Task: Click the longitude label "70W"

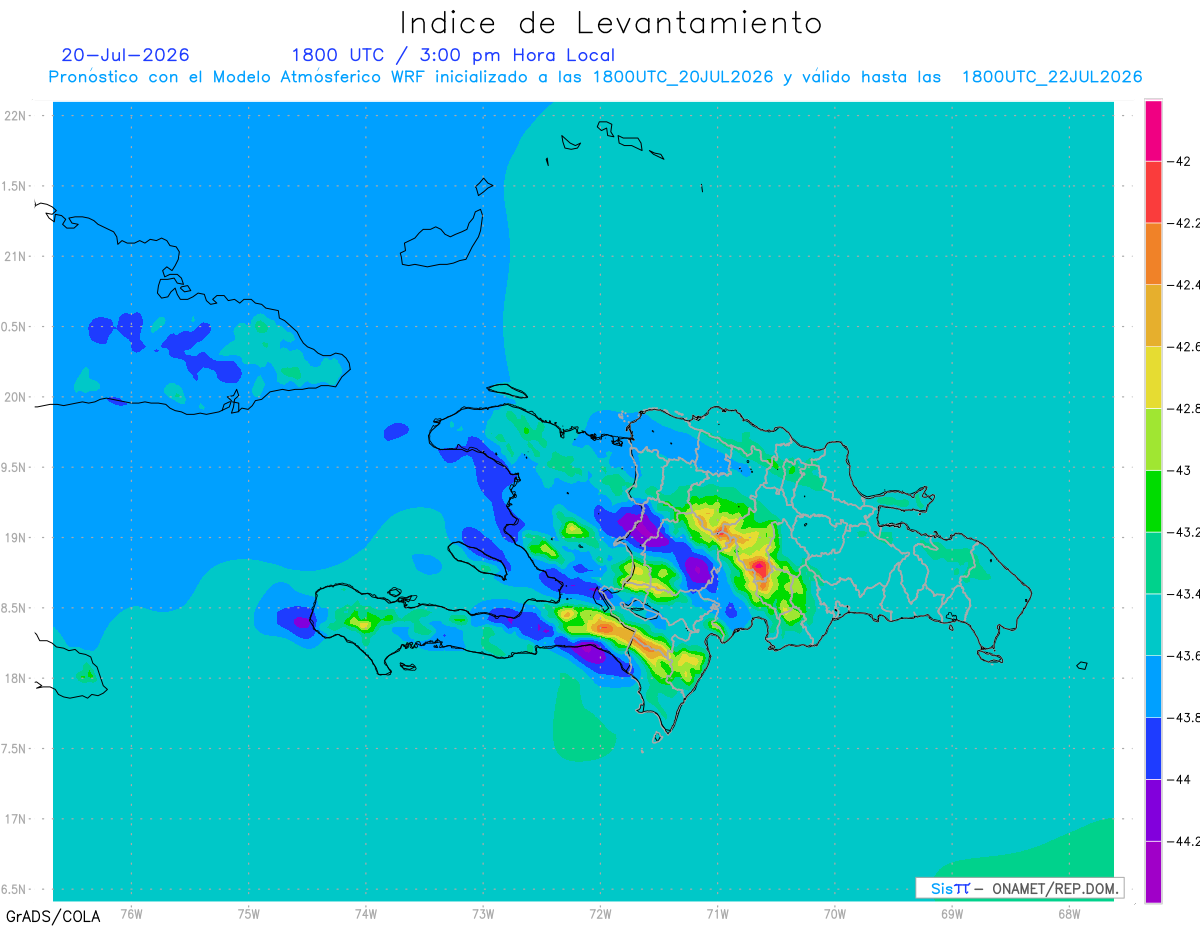Action: coord(835,913)
